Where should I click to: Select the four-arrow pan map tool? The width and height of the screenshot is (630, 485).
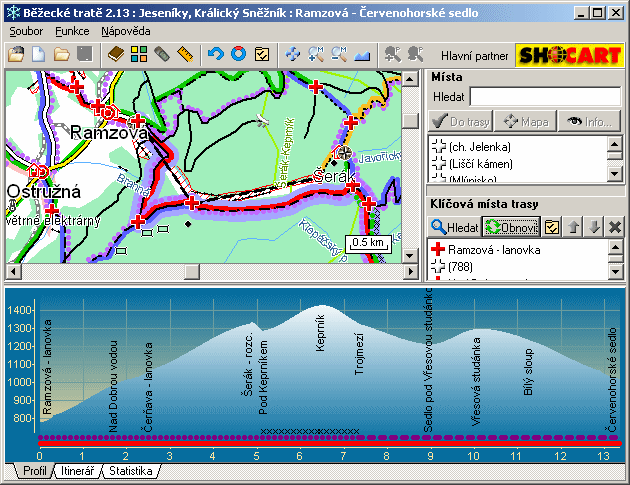[x=293, y=54]
